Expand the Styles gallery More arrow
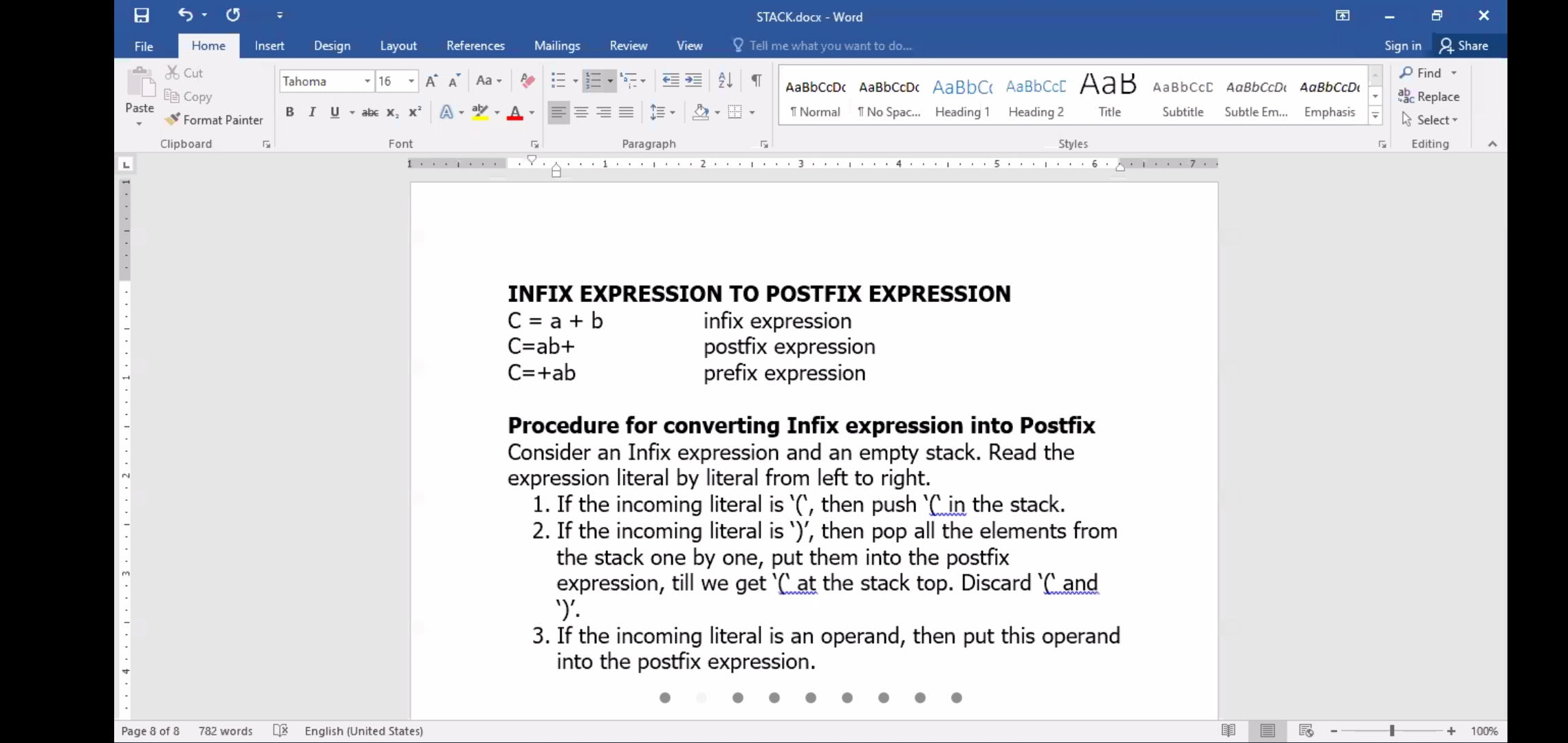The image size is (1568, 743). tap(1375, 116)
